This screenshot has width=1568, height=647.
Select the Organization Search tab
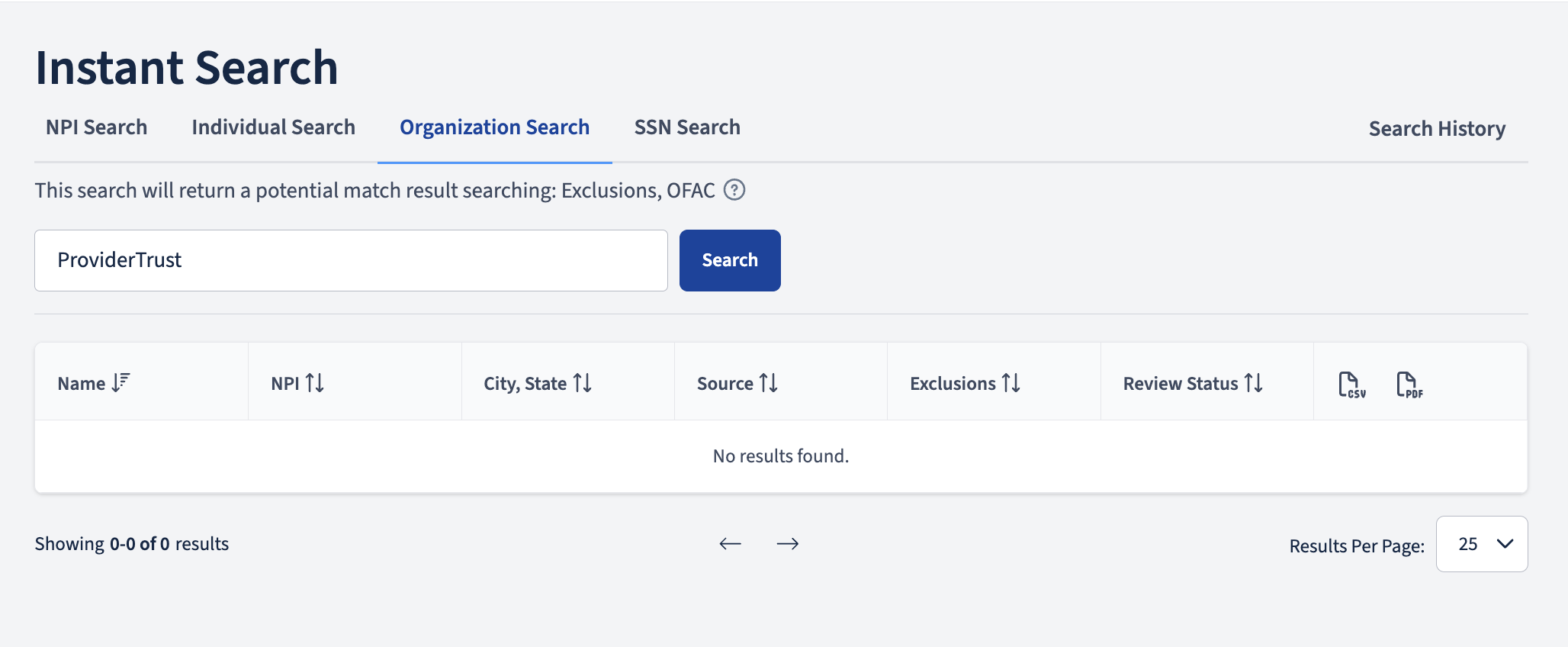(494, 127)
